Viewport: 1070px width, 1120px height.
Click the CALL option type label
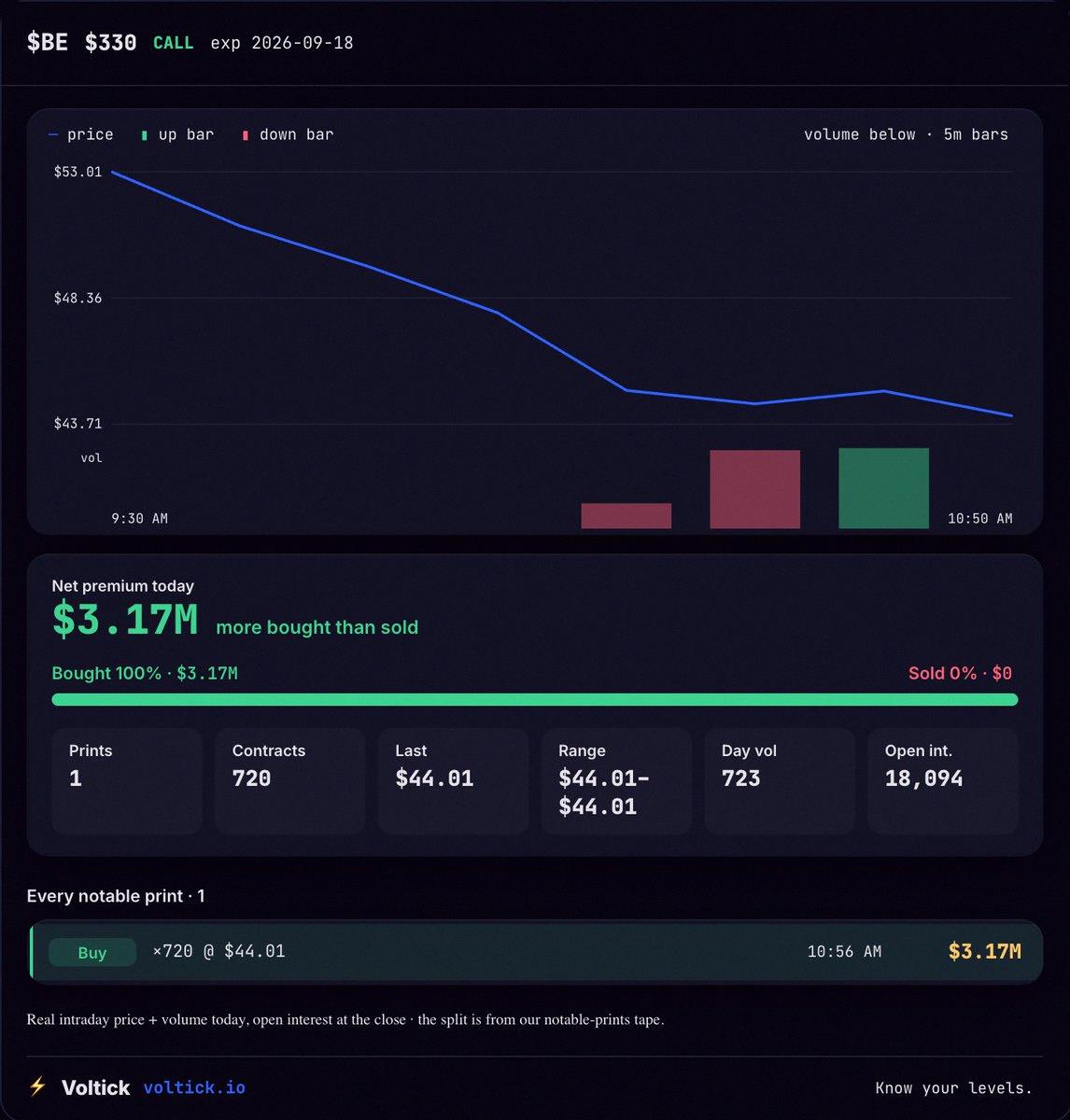(174, 43)
